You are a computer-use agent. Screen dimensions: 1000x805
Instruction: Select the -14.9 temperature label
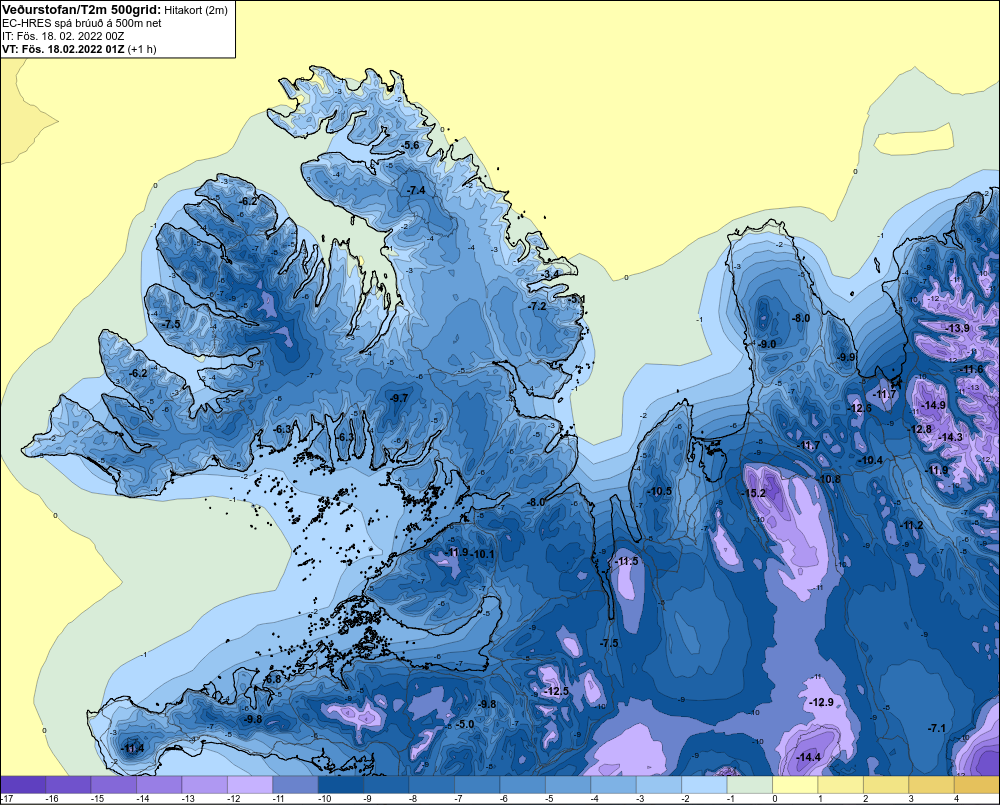934,405
